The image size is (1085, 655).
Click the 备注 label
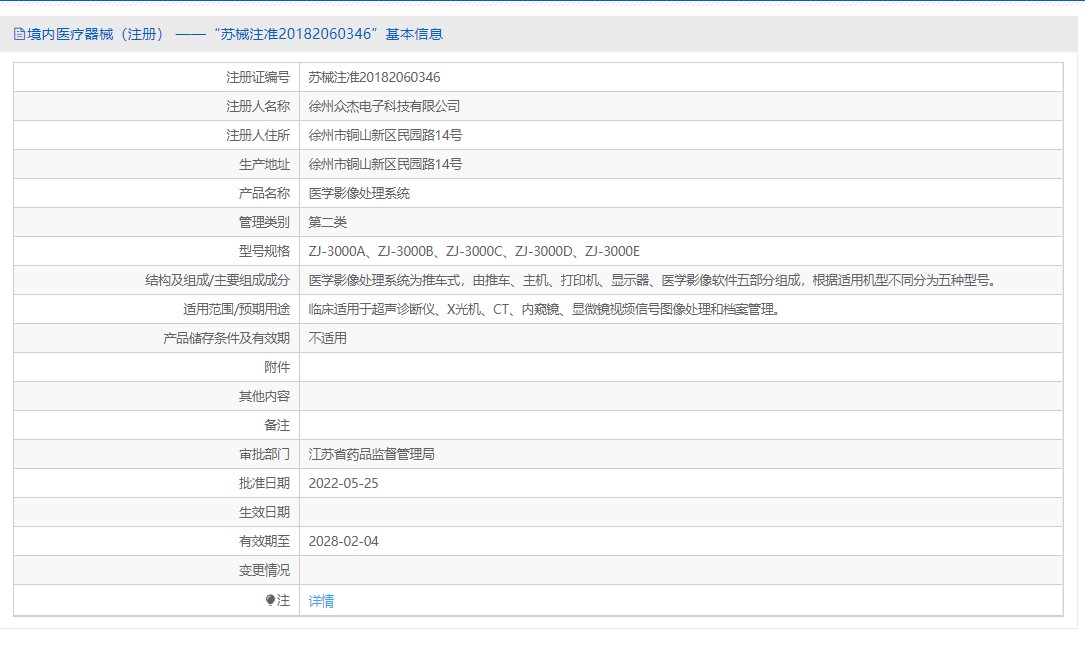(277, 426)
